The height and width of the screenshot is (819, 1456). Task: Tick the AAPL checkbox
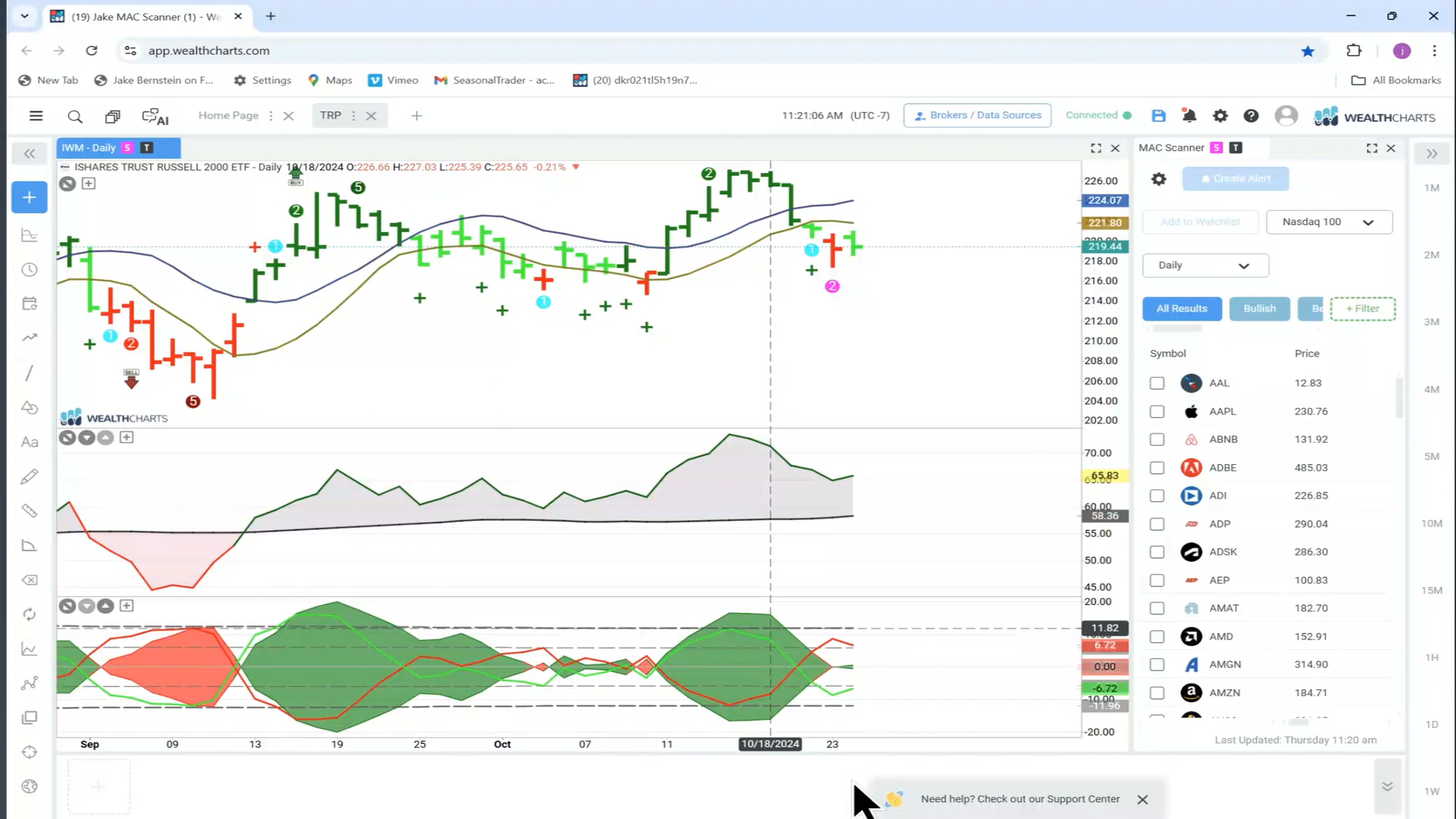[1156, 411]
